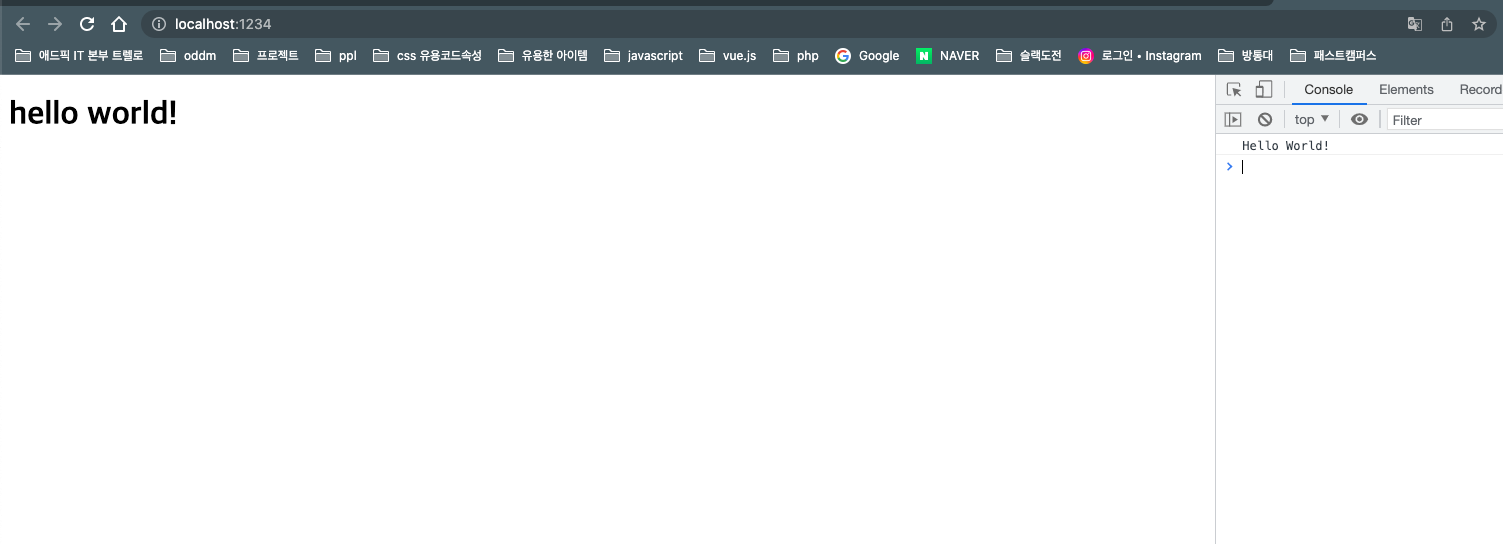This screenshot has height=544, width=1503.
Task: Open the 패스트캠퍼스 bookmark folder
Action: [x=1333, y=56]
